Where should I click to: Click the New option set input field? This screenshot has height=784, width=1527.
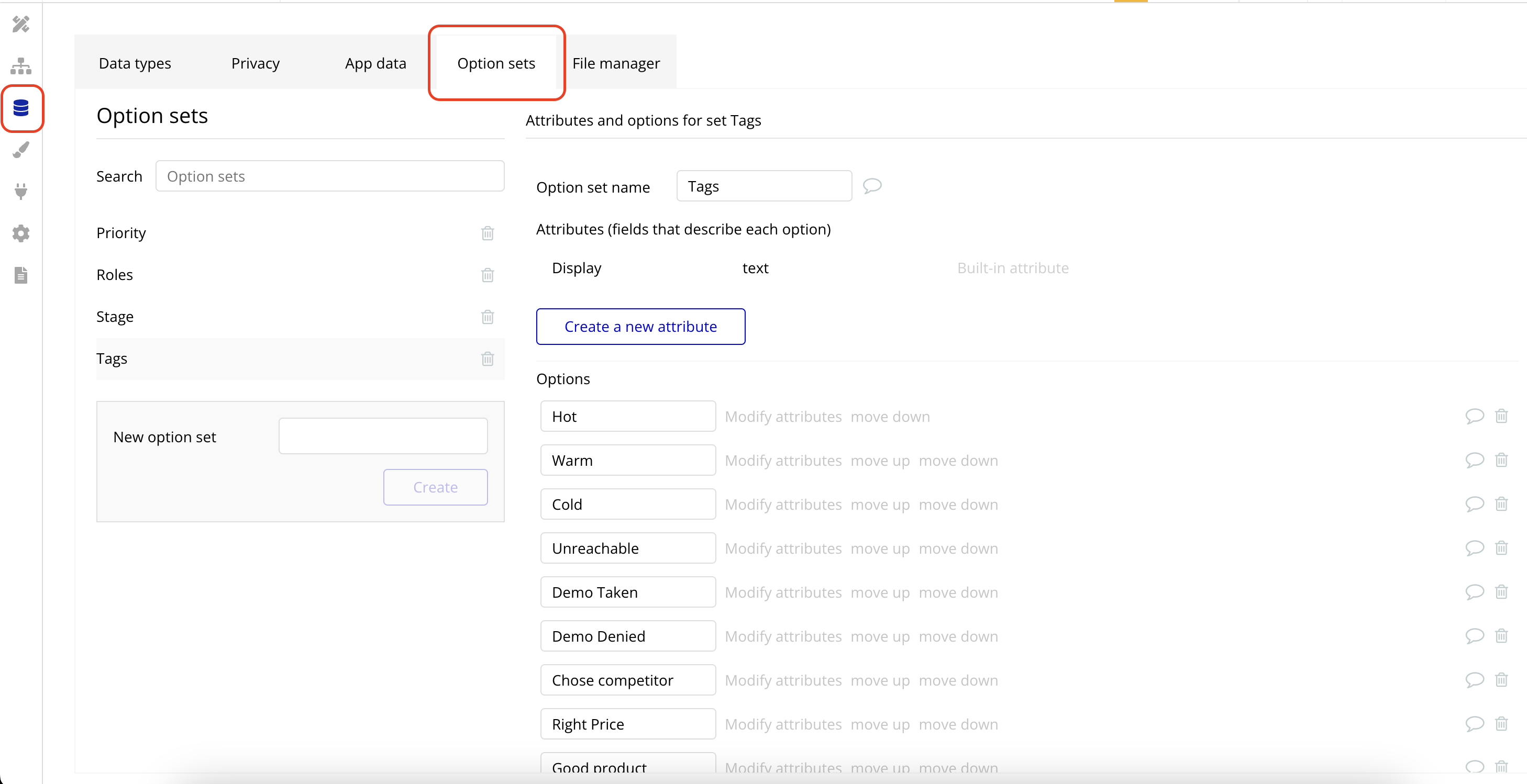pos(383,436)
